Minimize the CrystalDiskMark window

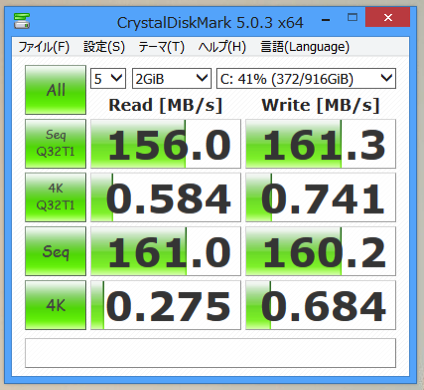tap(326, 20)
